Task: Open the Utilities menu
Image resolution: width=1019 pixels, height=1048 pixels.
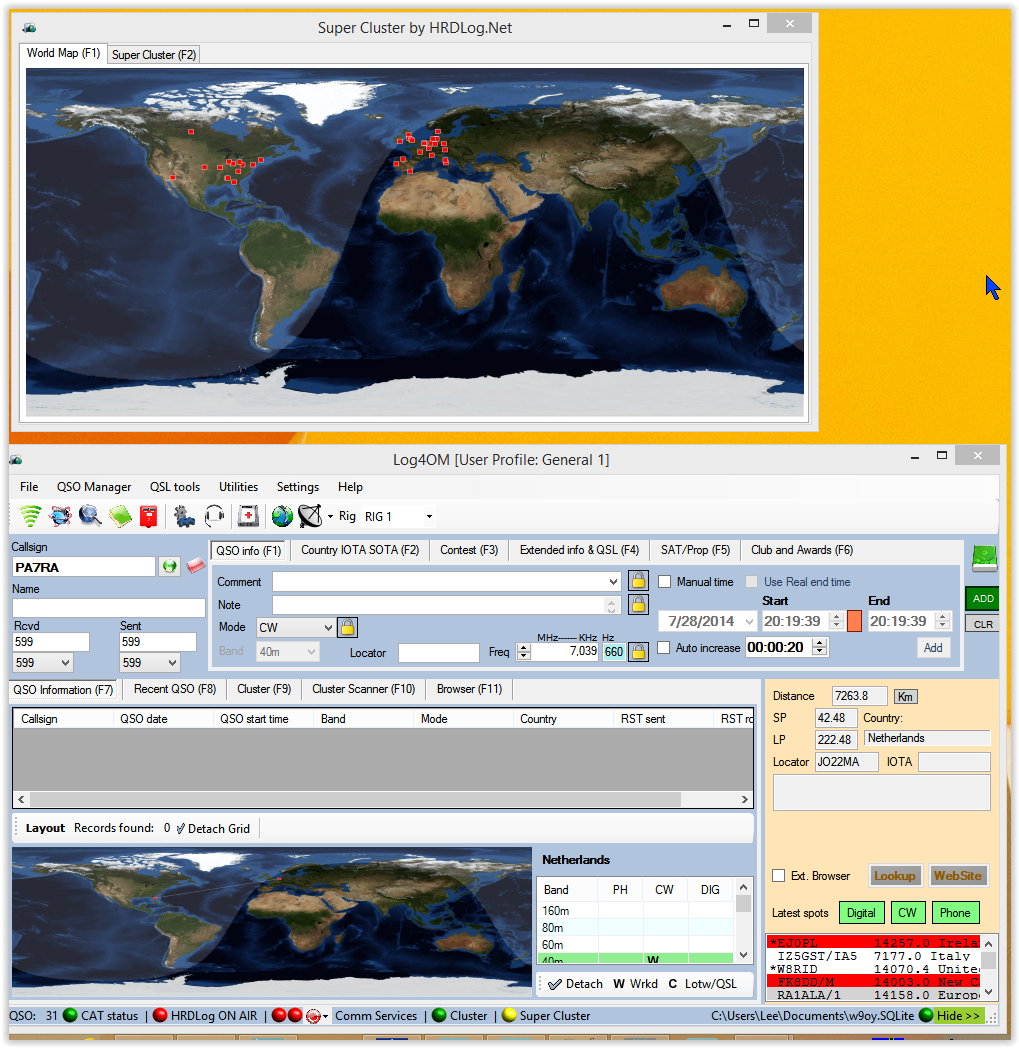Action: (x=238, y=487)
